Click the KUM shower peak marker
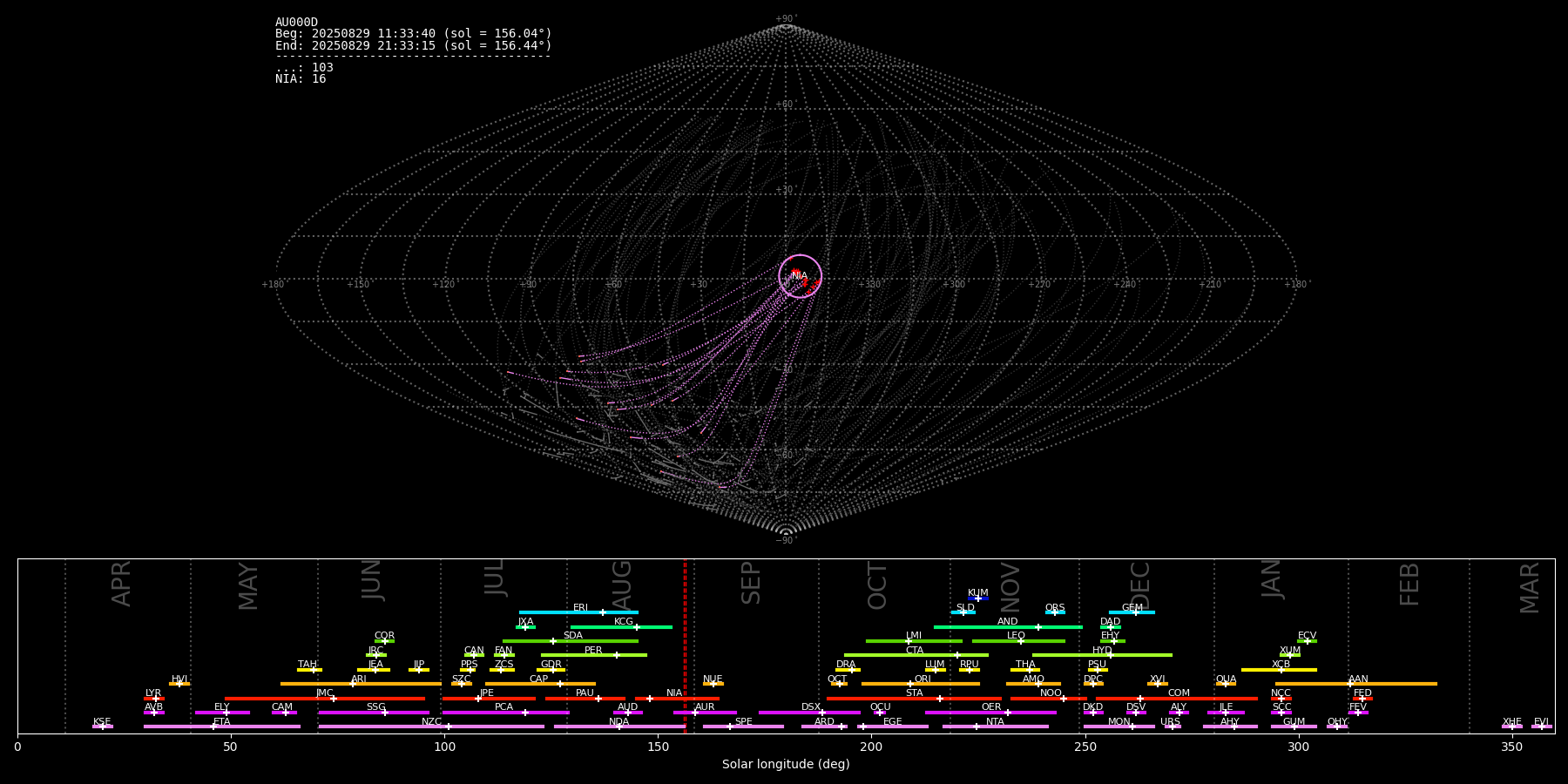 tap(977, 598)
